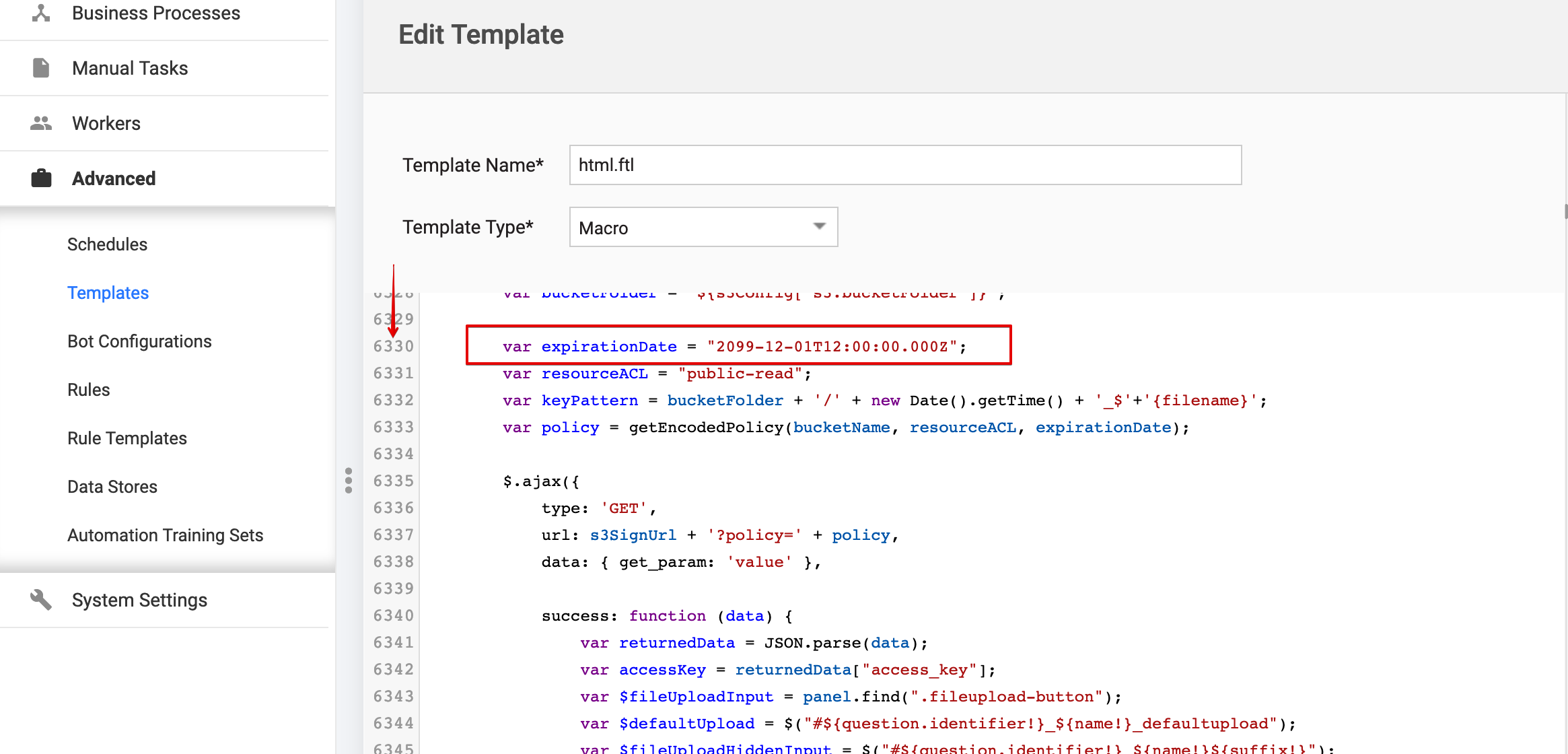Click the Template Name input field

point(905,165)
